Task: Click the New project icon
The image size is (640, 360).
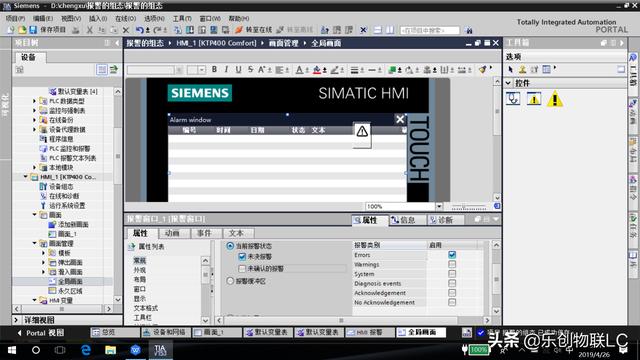Action: 10,30
